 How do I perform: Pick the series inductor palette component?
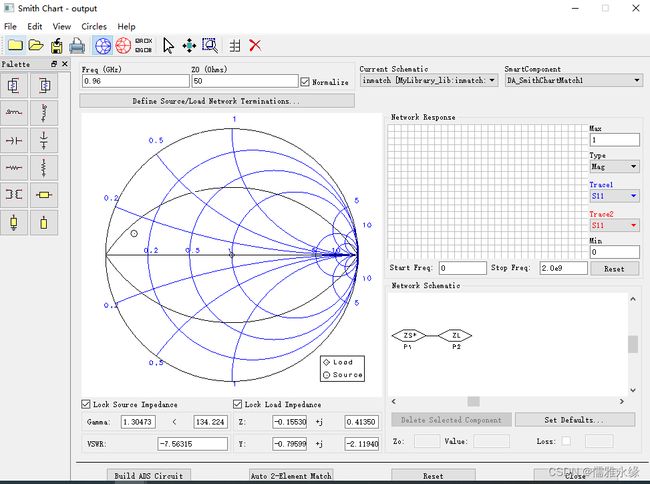point(14,113)
